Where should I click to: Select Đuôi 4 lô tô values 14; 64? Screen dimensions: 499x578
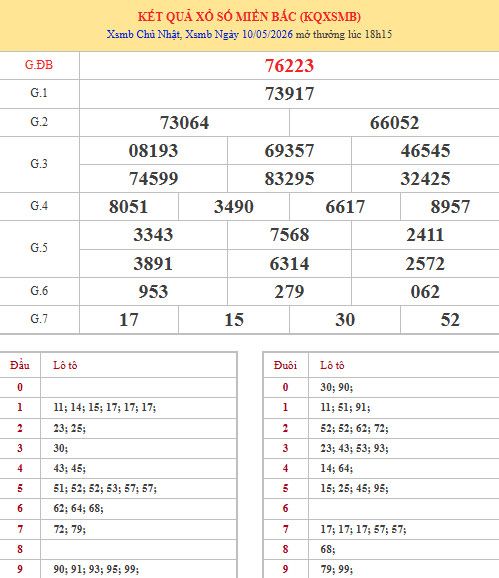tap(336, 469)
